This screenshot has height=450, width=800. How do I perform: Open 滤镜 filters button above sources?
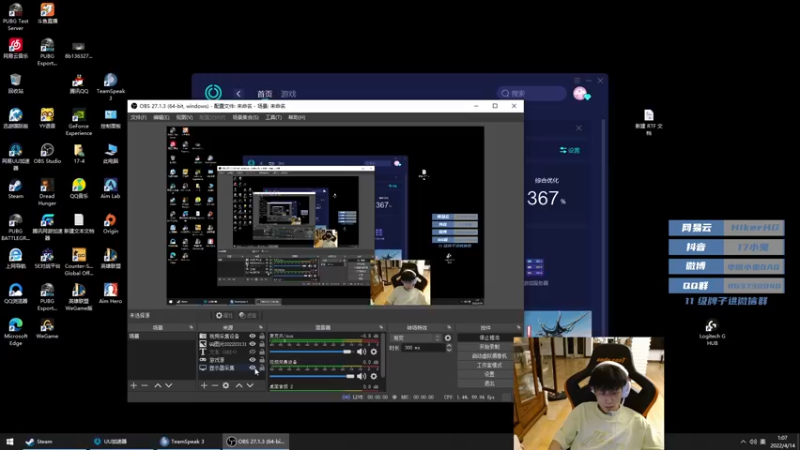[x=248, y=315]
